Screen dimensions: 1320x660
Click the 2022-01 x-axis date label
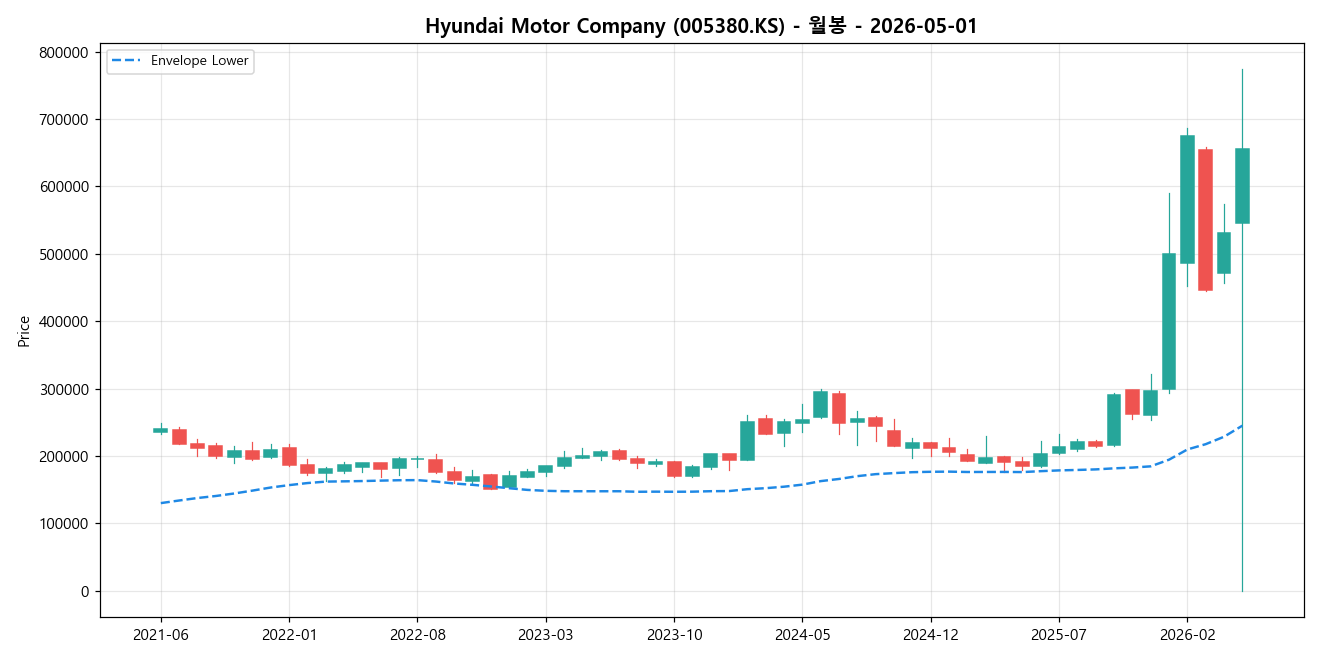coord(289,634)
